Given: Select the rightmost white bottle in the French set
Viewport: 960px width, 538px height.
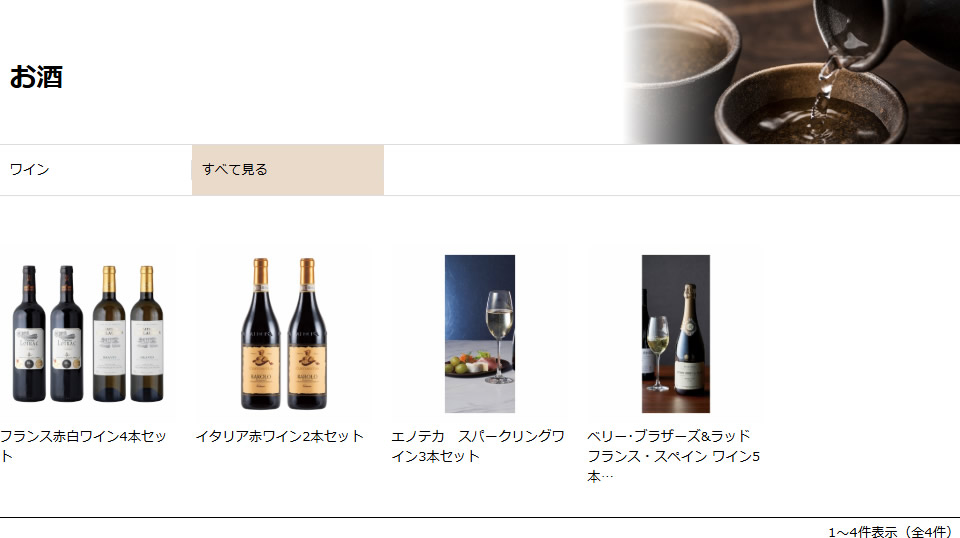Looking at the screenshot, I should click(146, 334).
